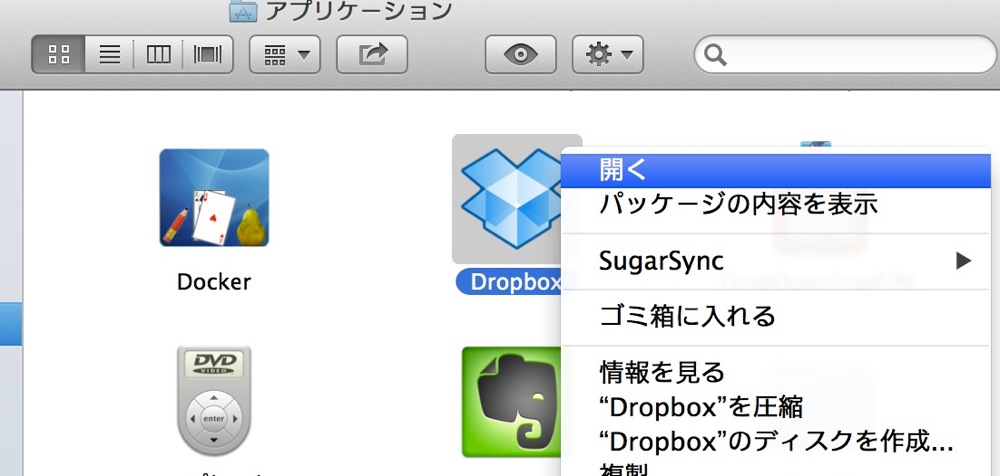The image size is (1000, 476).
Task: Click the アプリケーション folder title icon
Action: (243, 10)
